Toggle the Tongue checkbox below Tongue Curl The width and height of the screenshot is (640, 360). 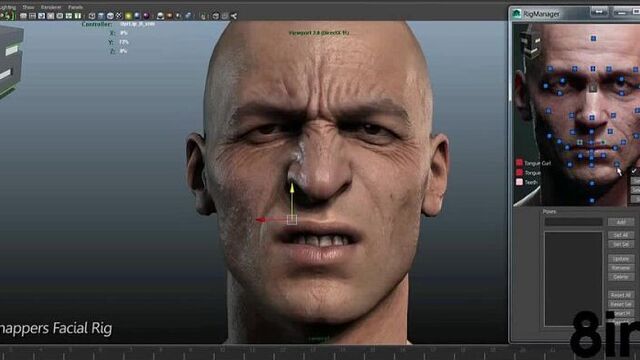(x=519, y=172)
